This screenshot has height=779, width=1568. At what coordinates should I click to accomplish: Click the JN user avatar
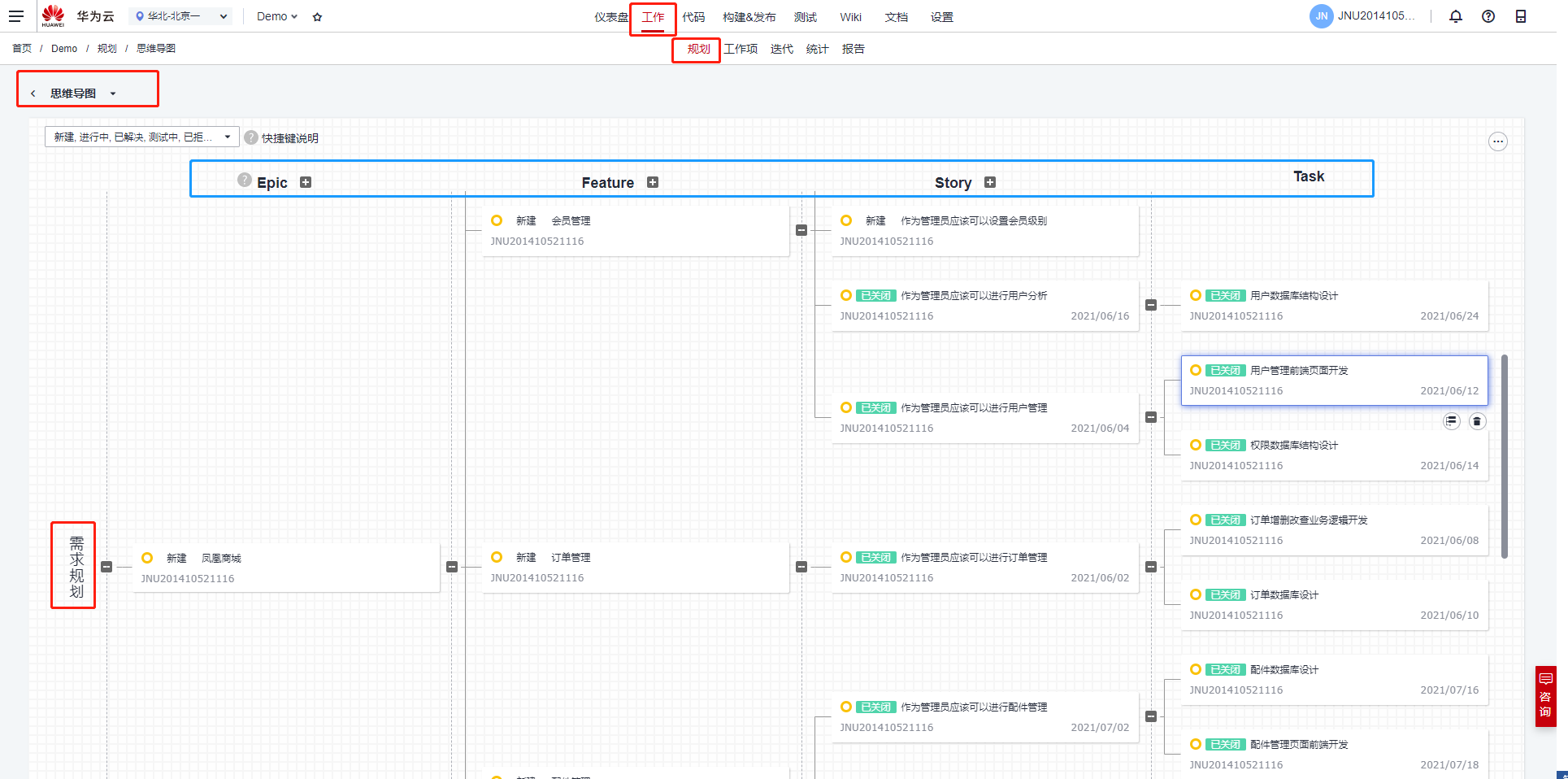tap(1322, 16)
